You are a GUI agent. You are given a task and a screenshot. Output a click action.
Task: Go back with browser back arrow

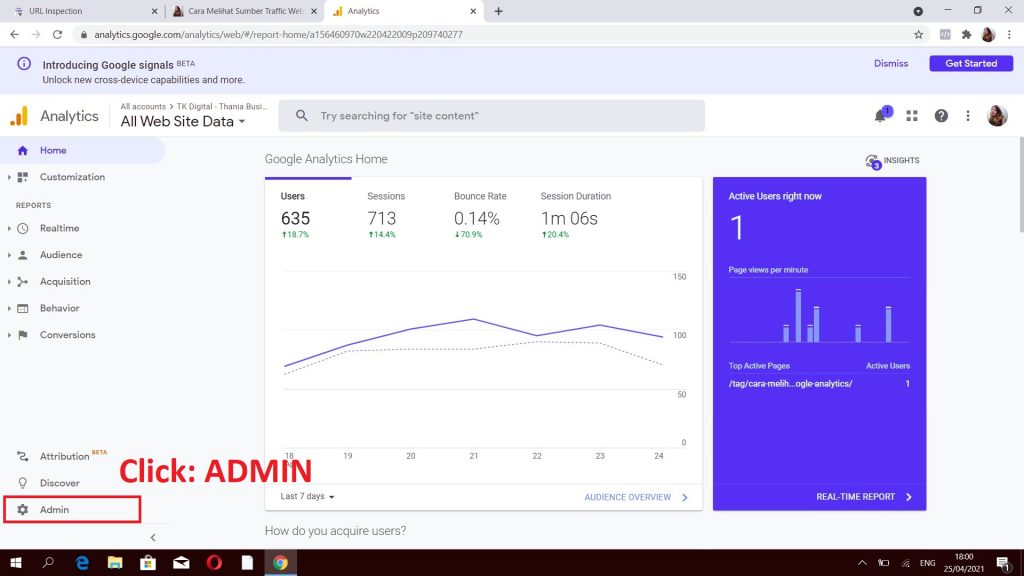[x=14, y=35]
